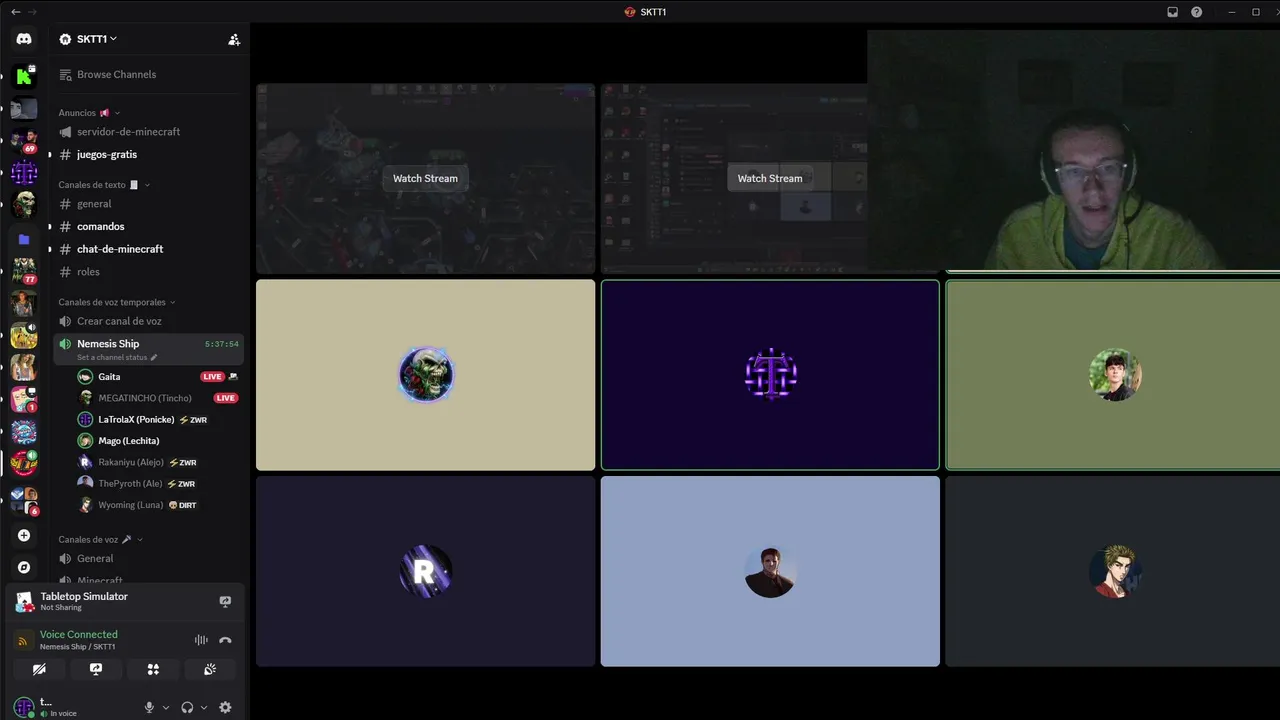
Task: Open microphone input options arrow
Action: (166, 707)
